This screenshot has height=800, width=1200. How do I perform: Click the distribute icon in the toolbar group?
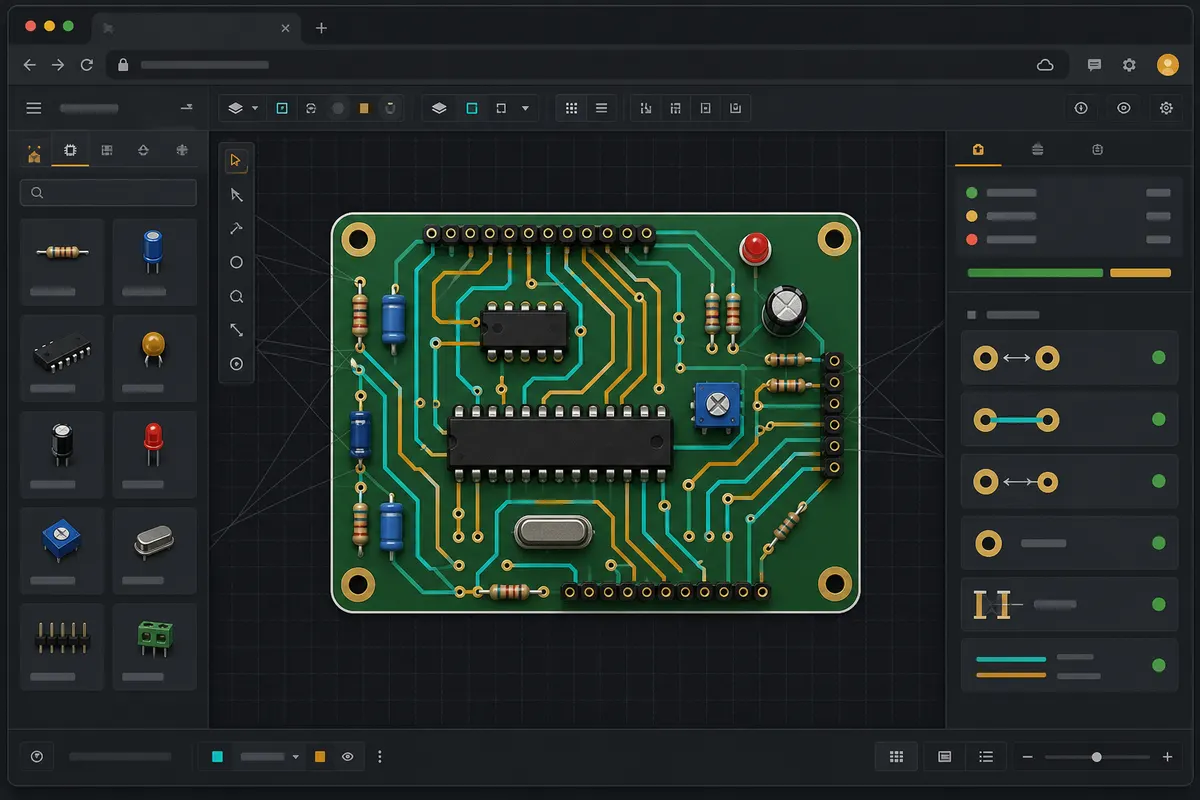tap(675, 108)
